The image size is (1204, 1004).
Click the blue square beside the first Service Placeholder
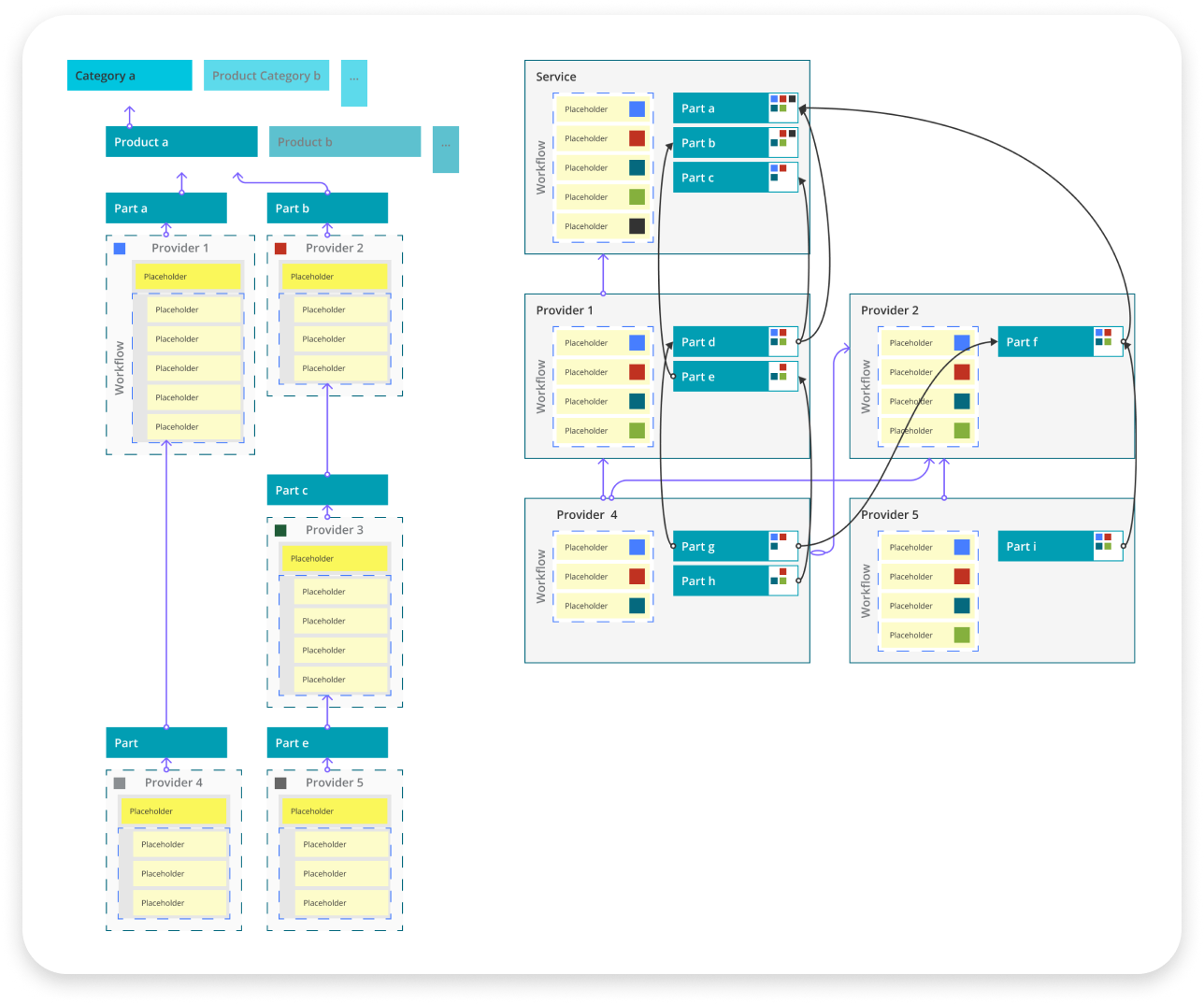[635, 109]
